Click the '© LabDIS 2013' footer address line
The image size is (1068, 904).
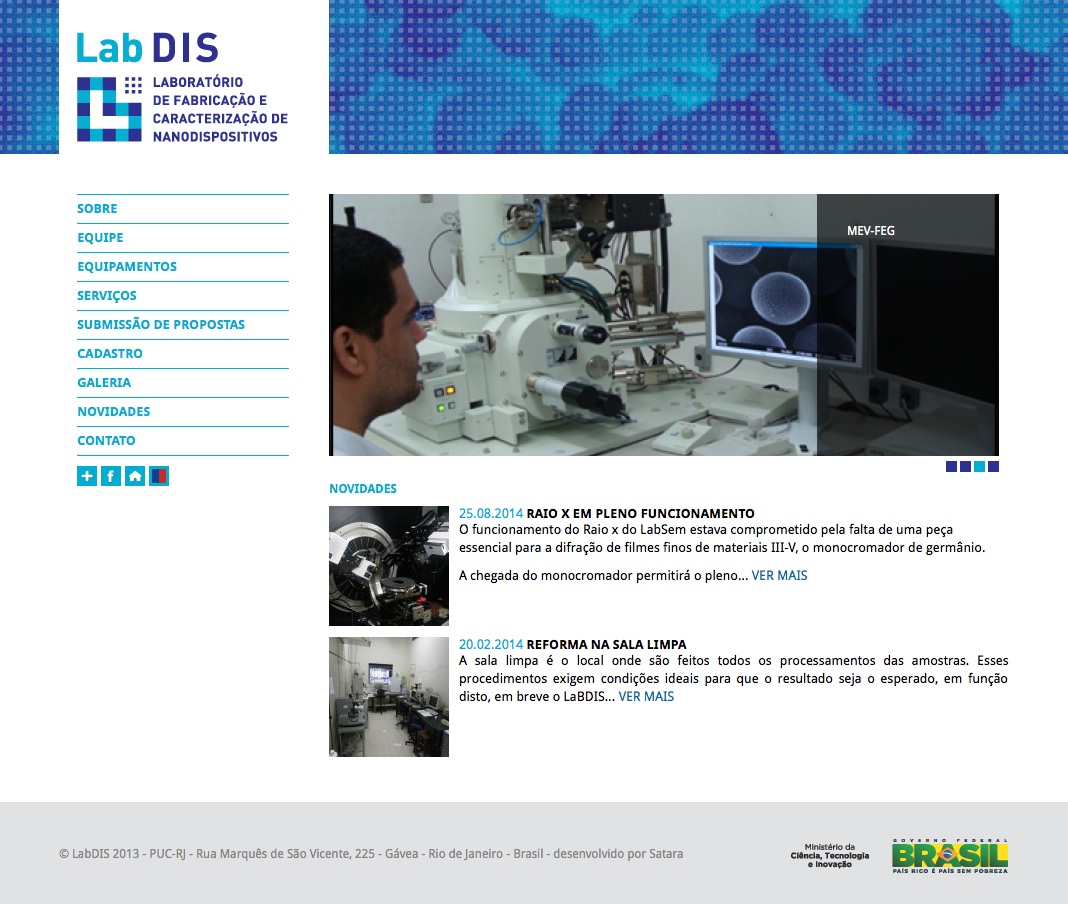click(x=371, y=854)
